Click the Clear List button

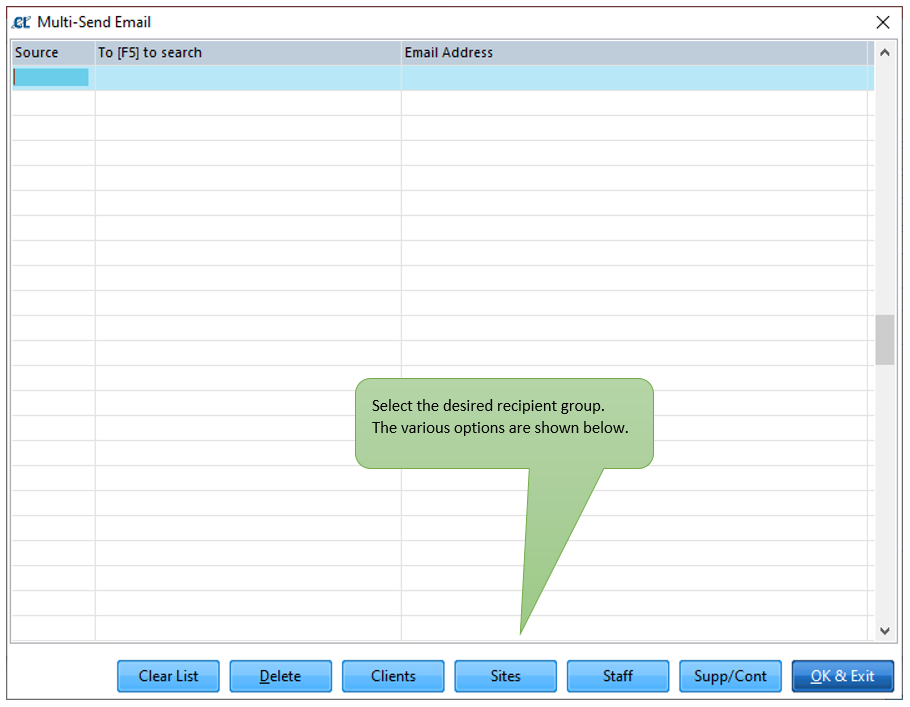coord(167,676)
